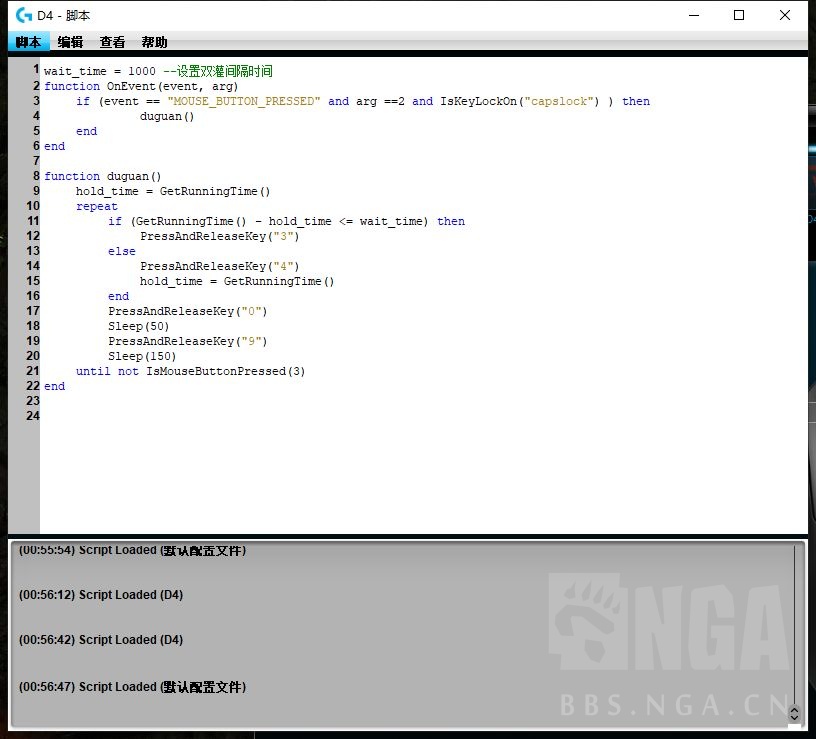Click the (00:55:54) Script Loaded log entry
The image size is (816, 739).
coord(133,550)
